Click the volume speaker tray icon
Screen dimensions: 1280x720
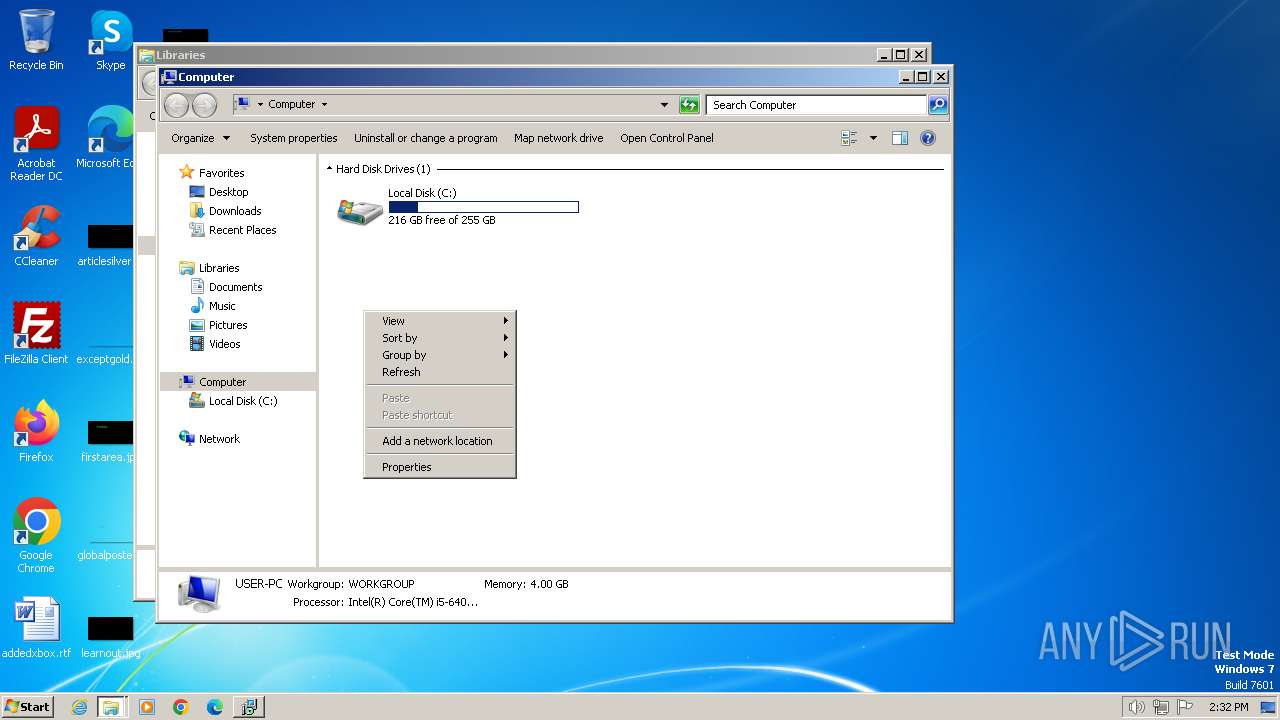pyautogui.click(x=1137, y=707)
